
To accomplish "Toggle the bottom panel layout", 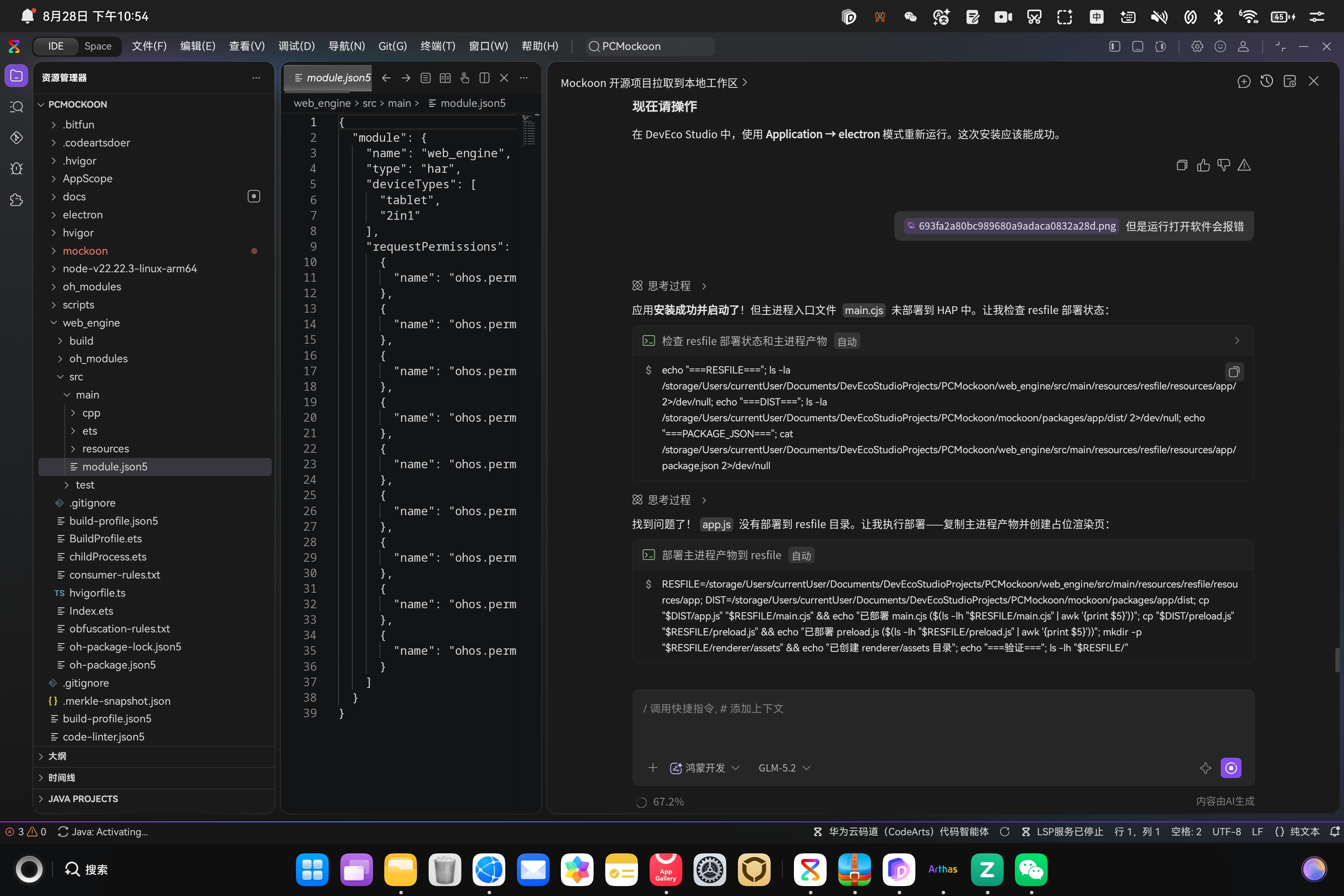I will 1138,46.
